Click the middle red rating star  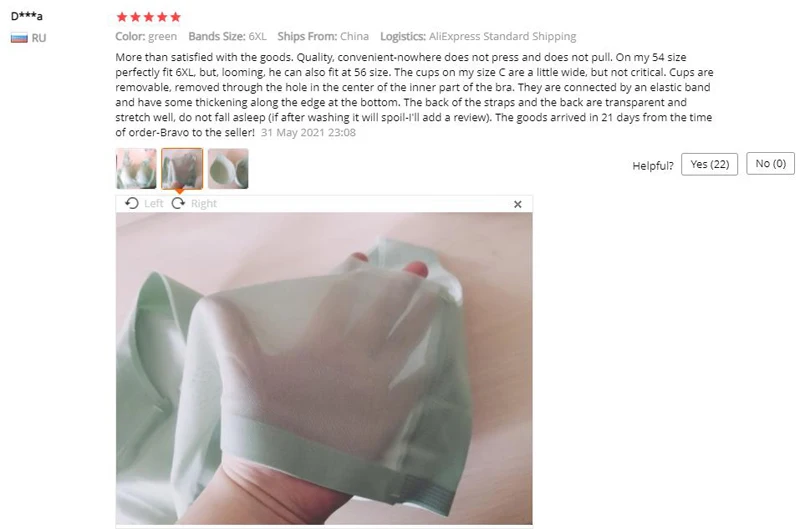point(149,17)
